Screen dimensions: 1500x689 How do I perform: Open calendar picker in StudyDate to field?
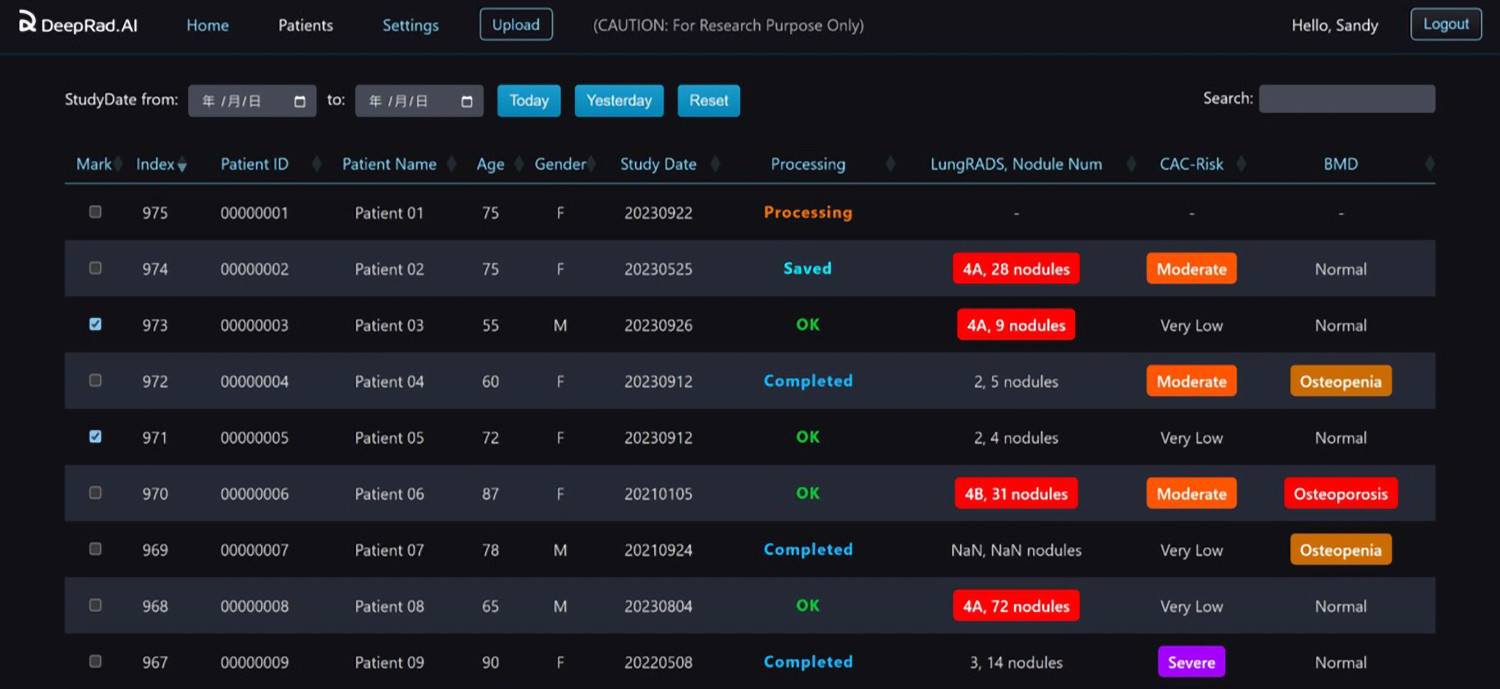pyautogui.click(x=467, y=101)
